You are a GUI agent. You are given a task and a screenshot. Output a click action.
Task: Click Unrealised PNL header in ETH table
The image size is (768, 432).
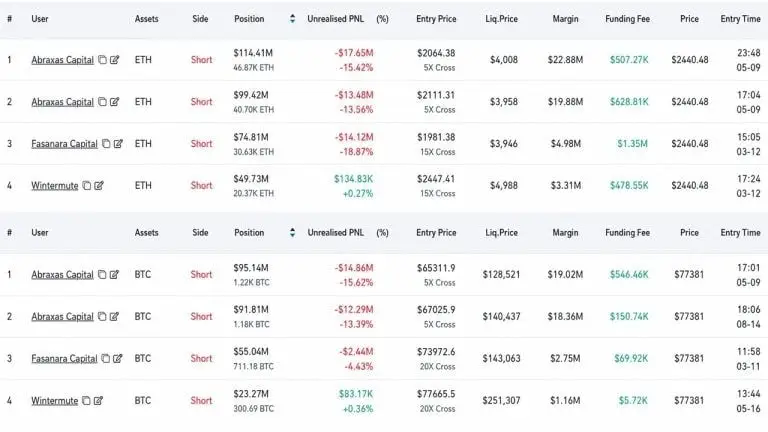pyautogui.click(x=336, y=19)
